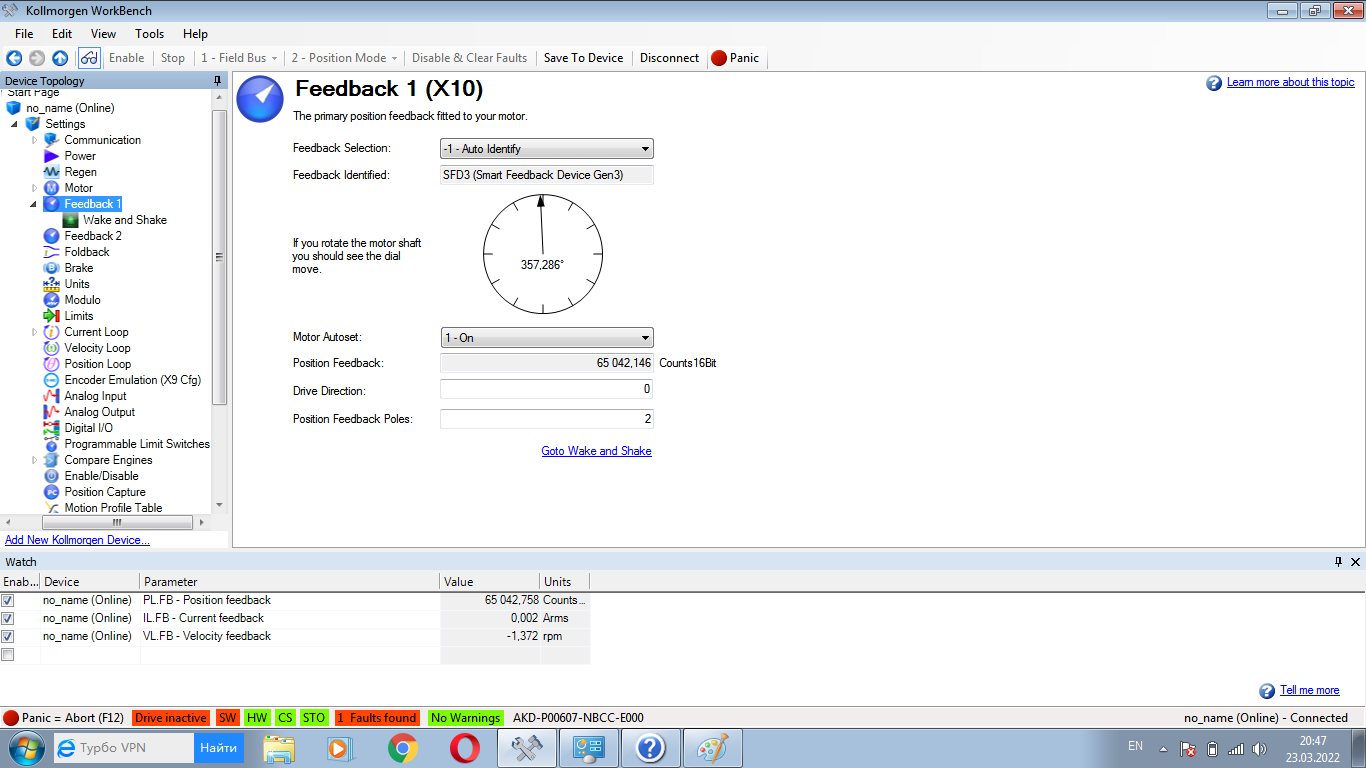Open Chrome from the taskbar

pyautogui.click(x=403, y=748)
